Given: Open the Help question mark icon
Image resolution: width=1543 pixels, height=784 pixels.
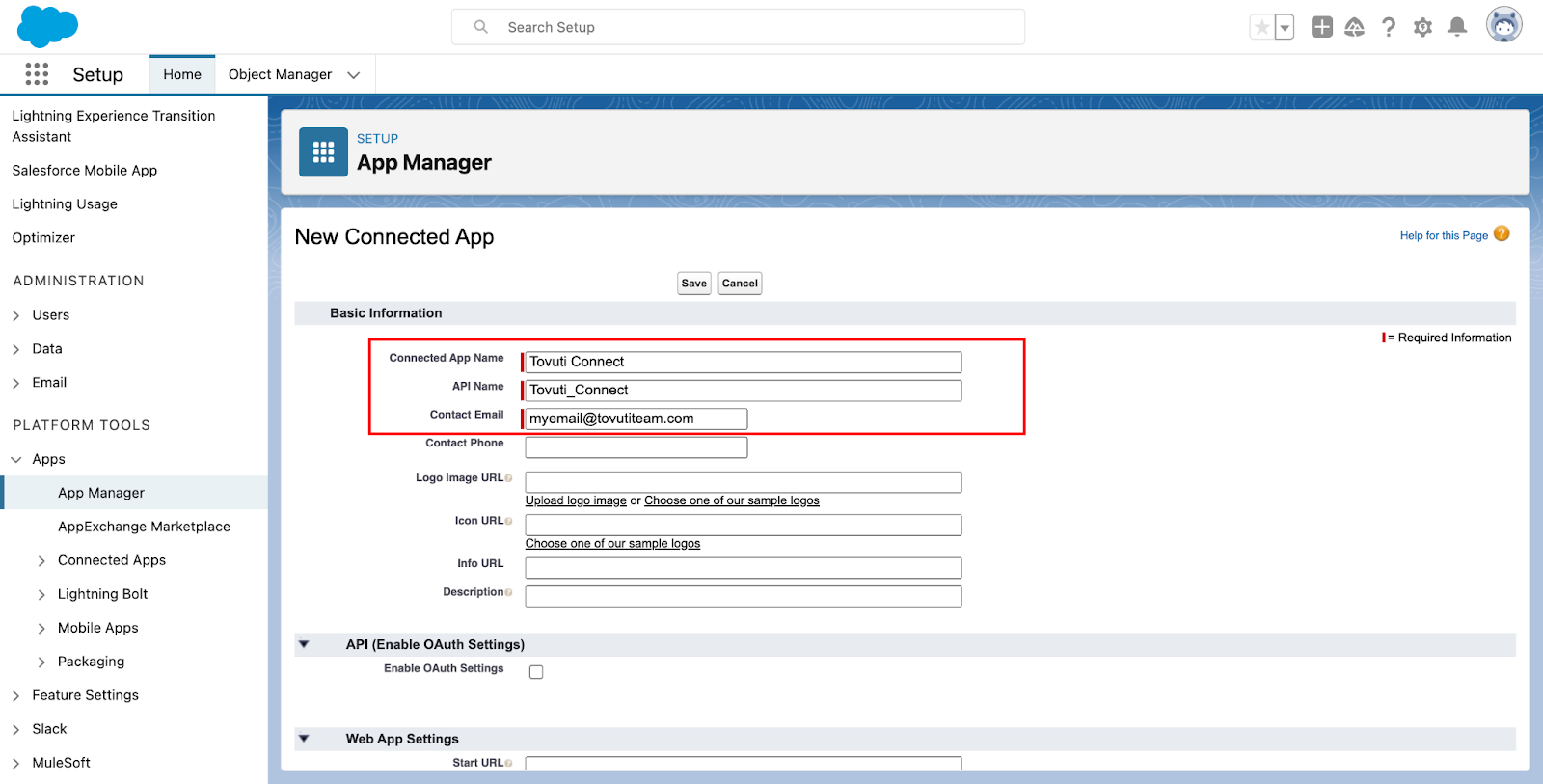Looking at the screenshot, I should (x=1389, y=27).
